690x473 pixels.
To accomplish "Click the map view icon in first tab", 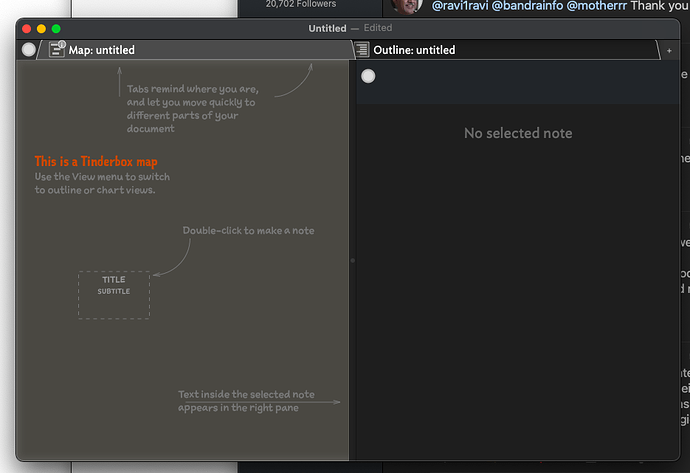I will pyautogui.click(x=57, y=49).
